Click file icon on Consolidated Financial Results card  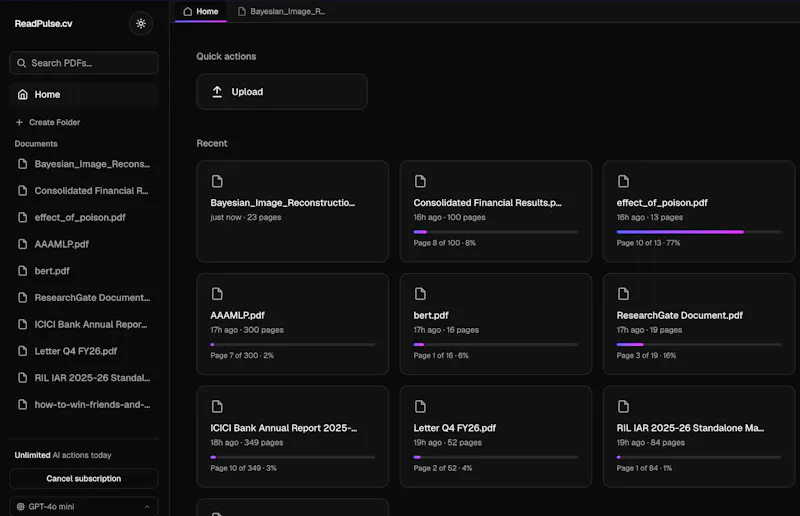(x=420, y=181)
